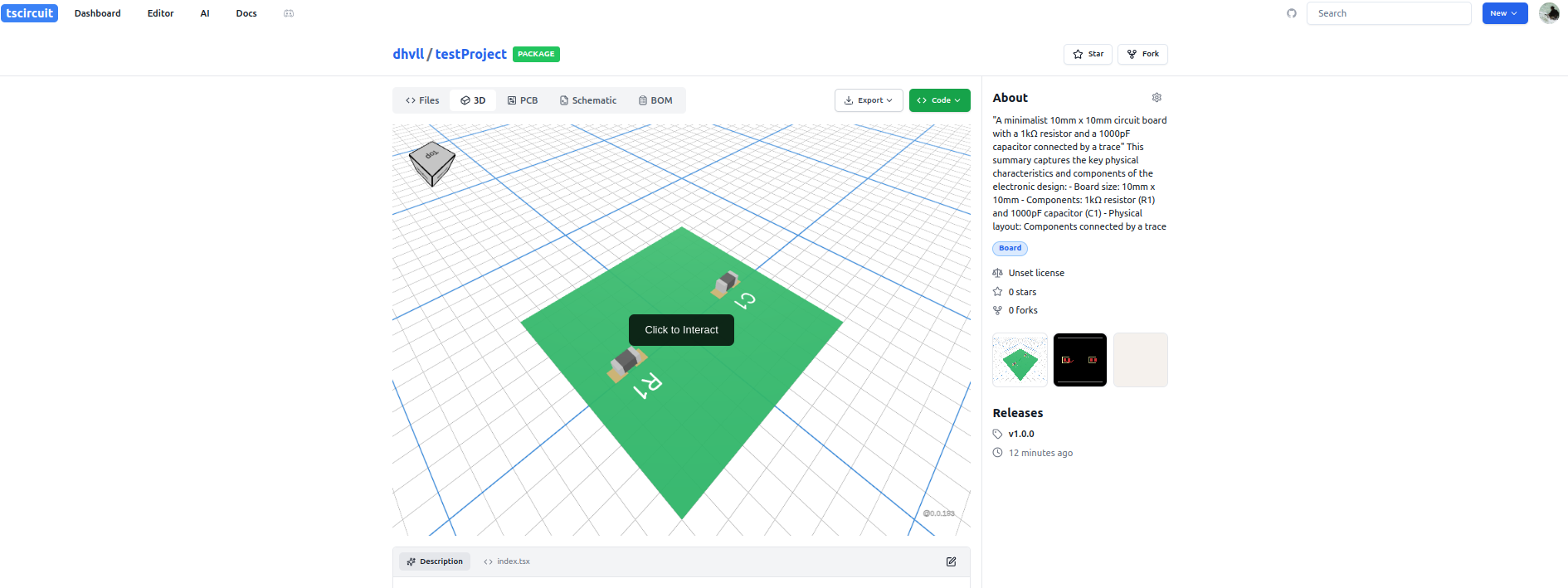Expand the Export dropdown
The height and width of the screenshot is (588, 1568).
869,100
